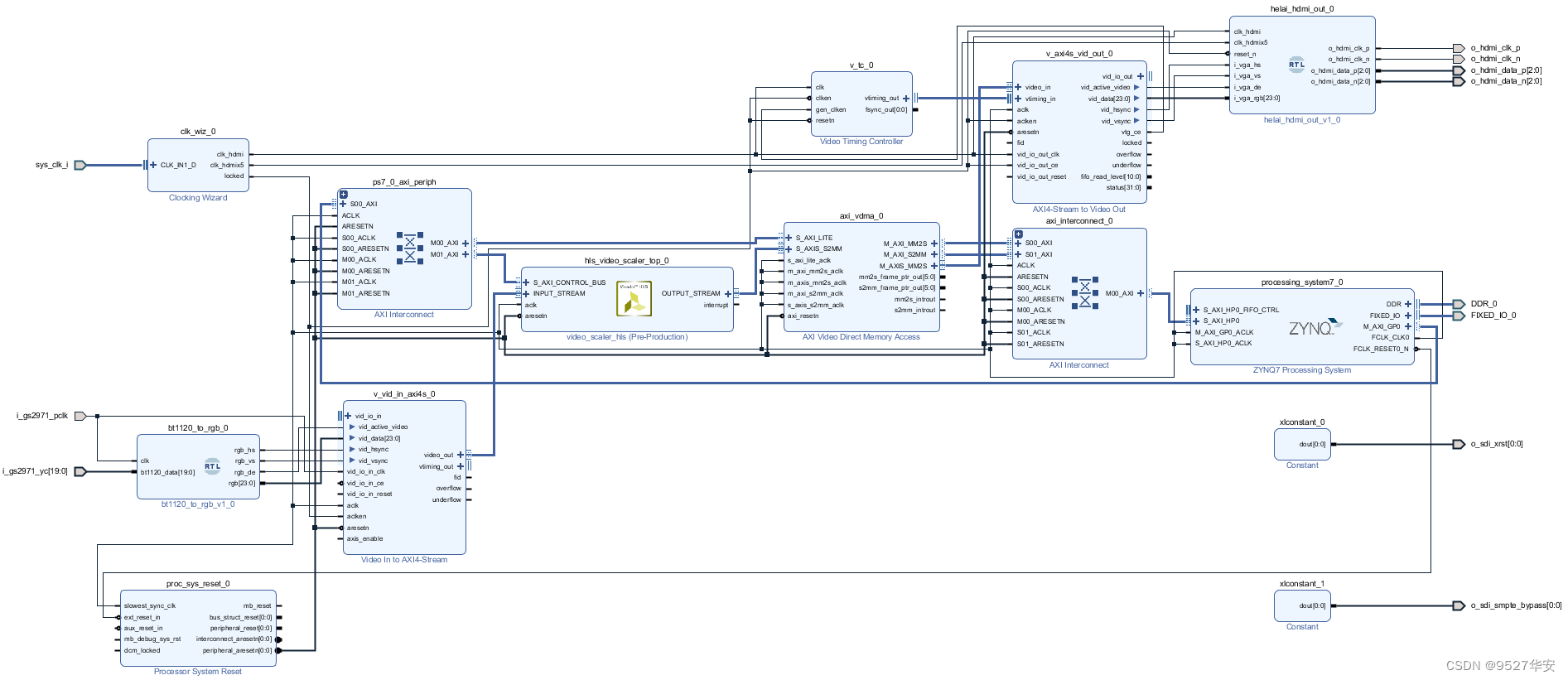Open the Constant link under xlconstant_1
This screenshot has height=680, width=1568.
point(1302,627)
